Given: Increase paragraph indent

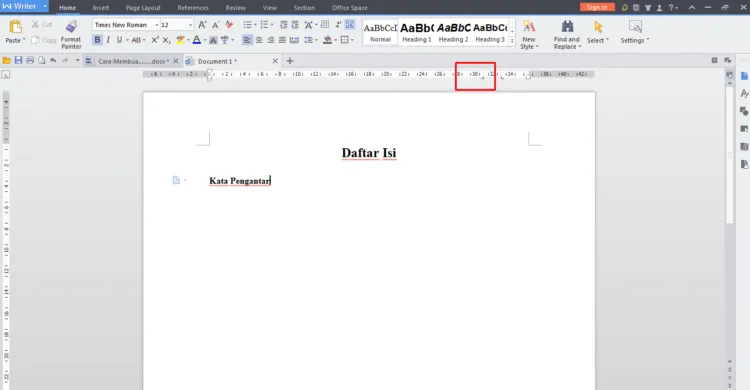Looking at the screenshot, I should pos(295,25).
